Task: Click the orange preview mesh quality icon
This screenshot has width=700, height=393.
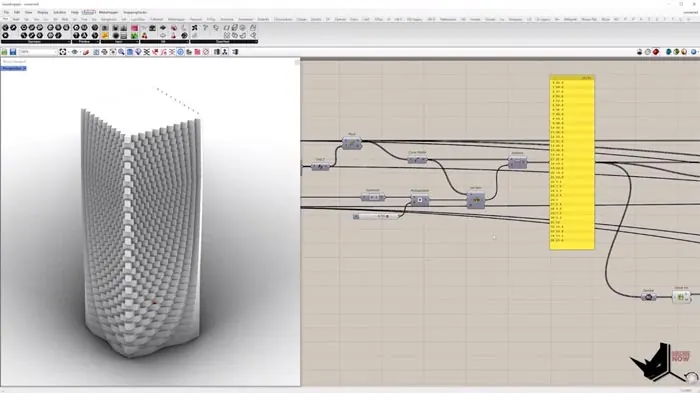Action: pyautogui.click(x=684, y=52)
